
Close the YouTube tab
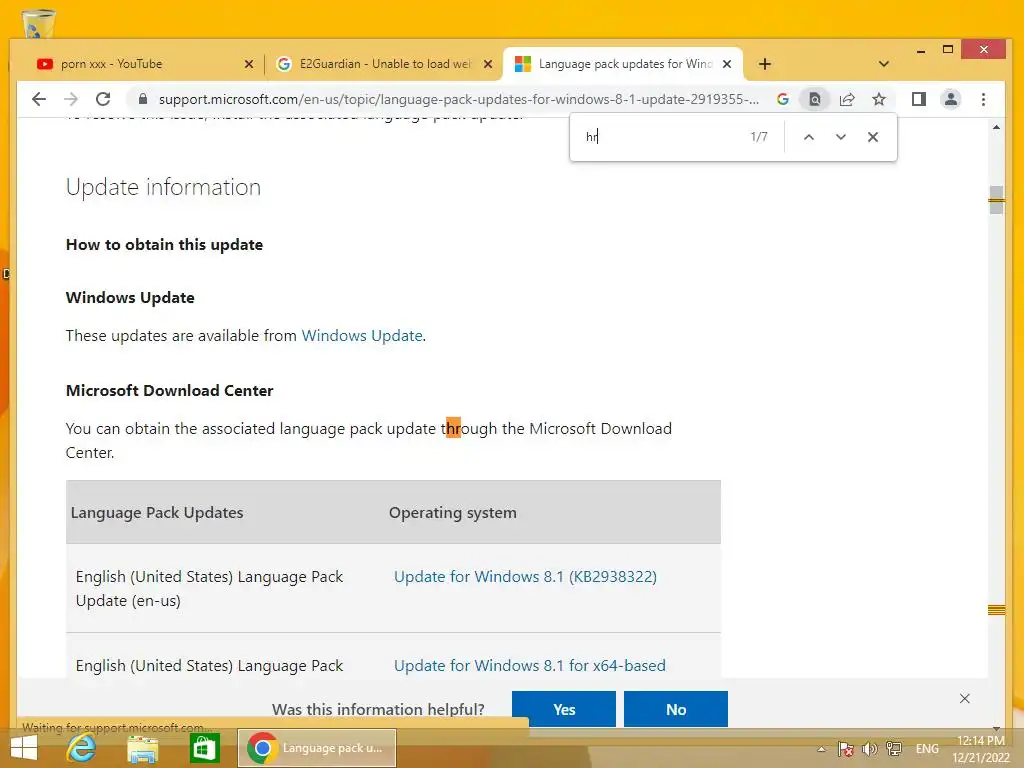click(x=249, y=64)
